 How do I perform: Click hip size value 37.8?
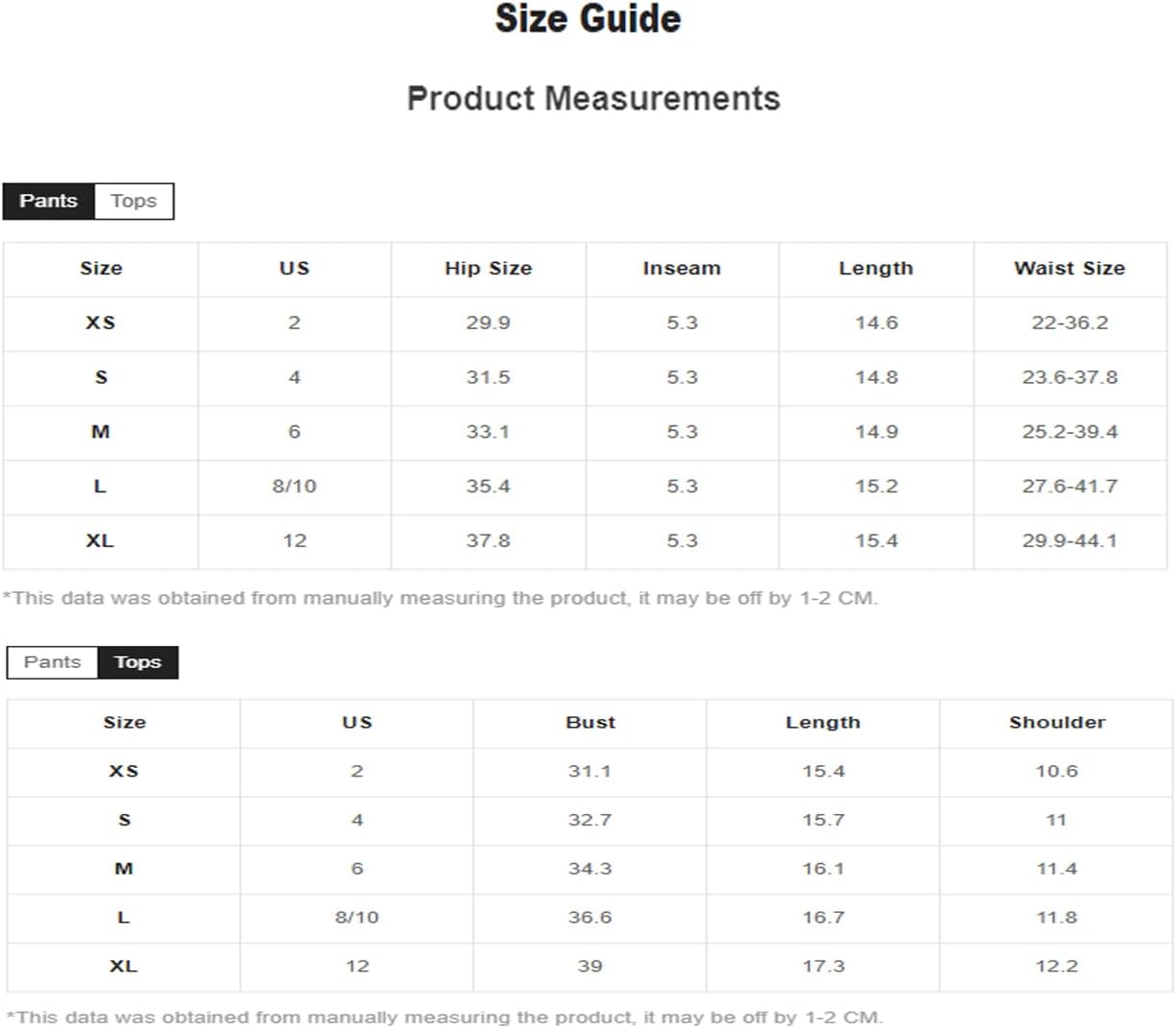(488, 540)
